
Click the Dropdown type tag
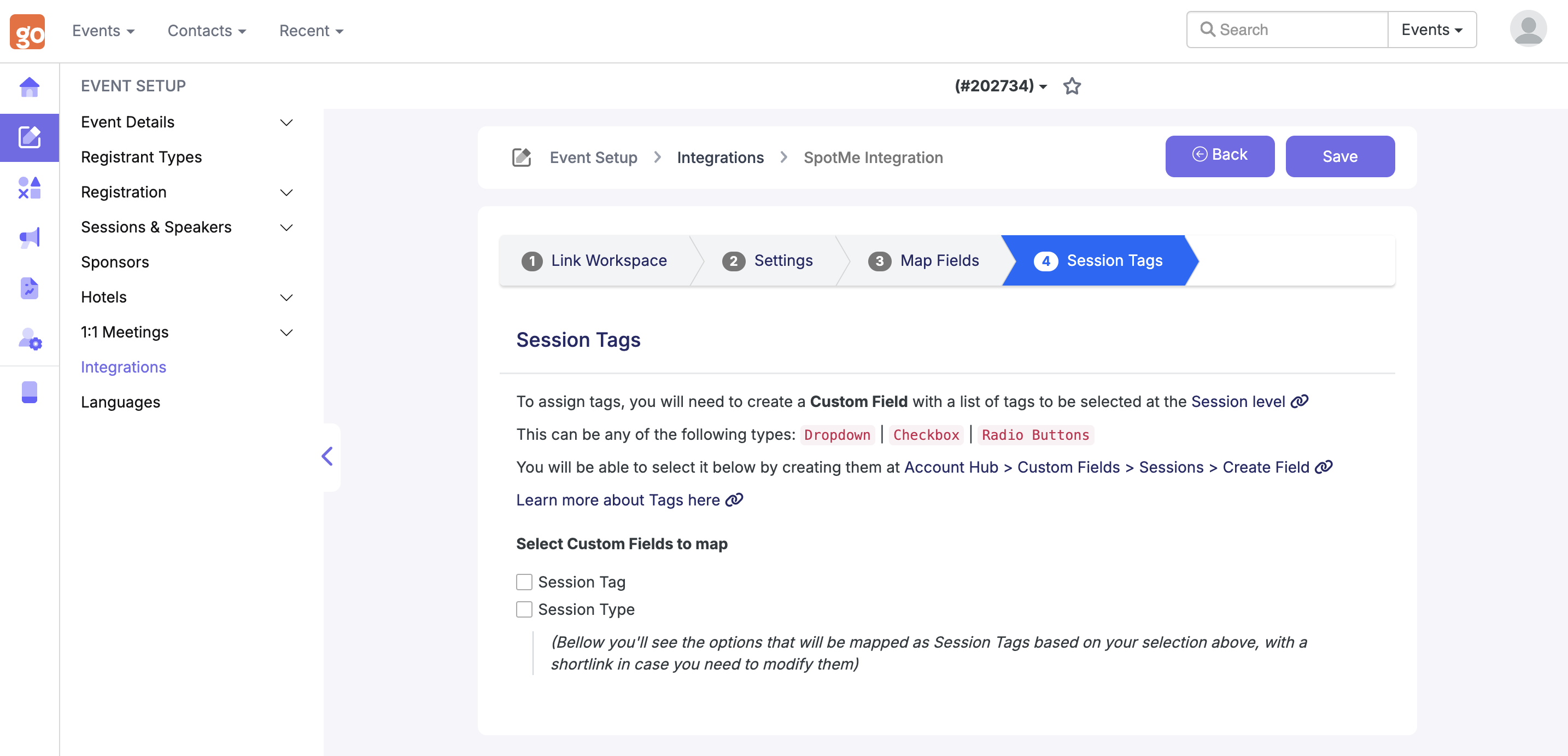838,435
